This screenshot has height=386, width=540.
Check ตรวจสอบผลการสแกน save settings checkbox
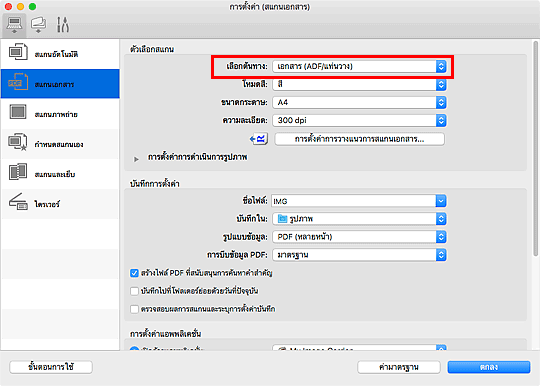pos(134,309)
